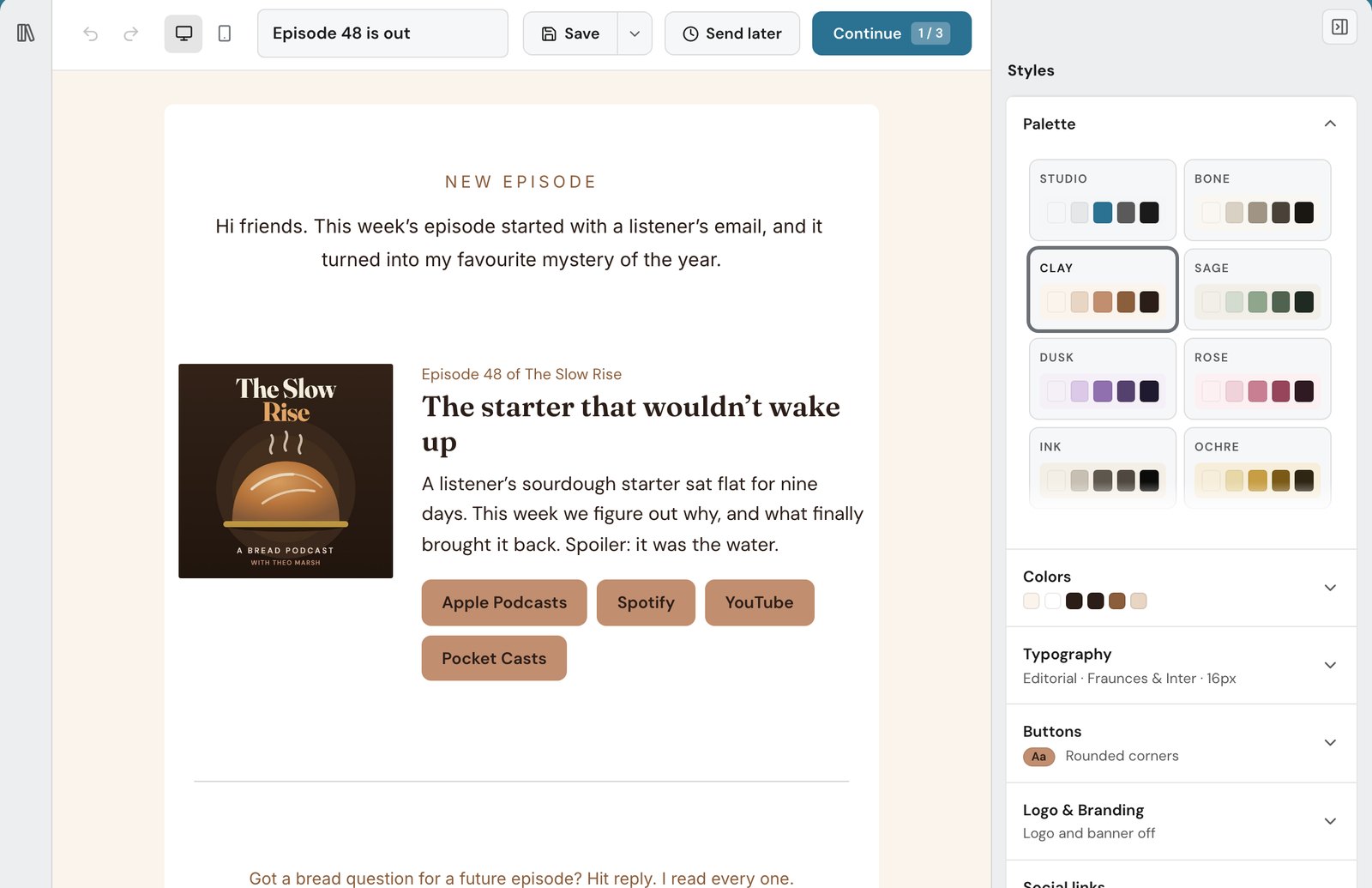Viewport: 1372px width, 888px height.
Task: Switch to mobile preview mode
Action: (x=225, y=33)
